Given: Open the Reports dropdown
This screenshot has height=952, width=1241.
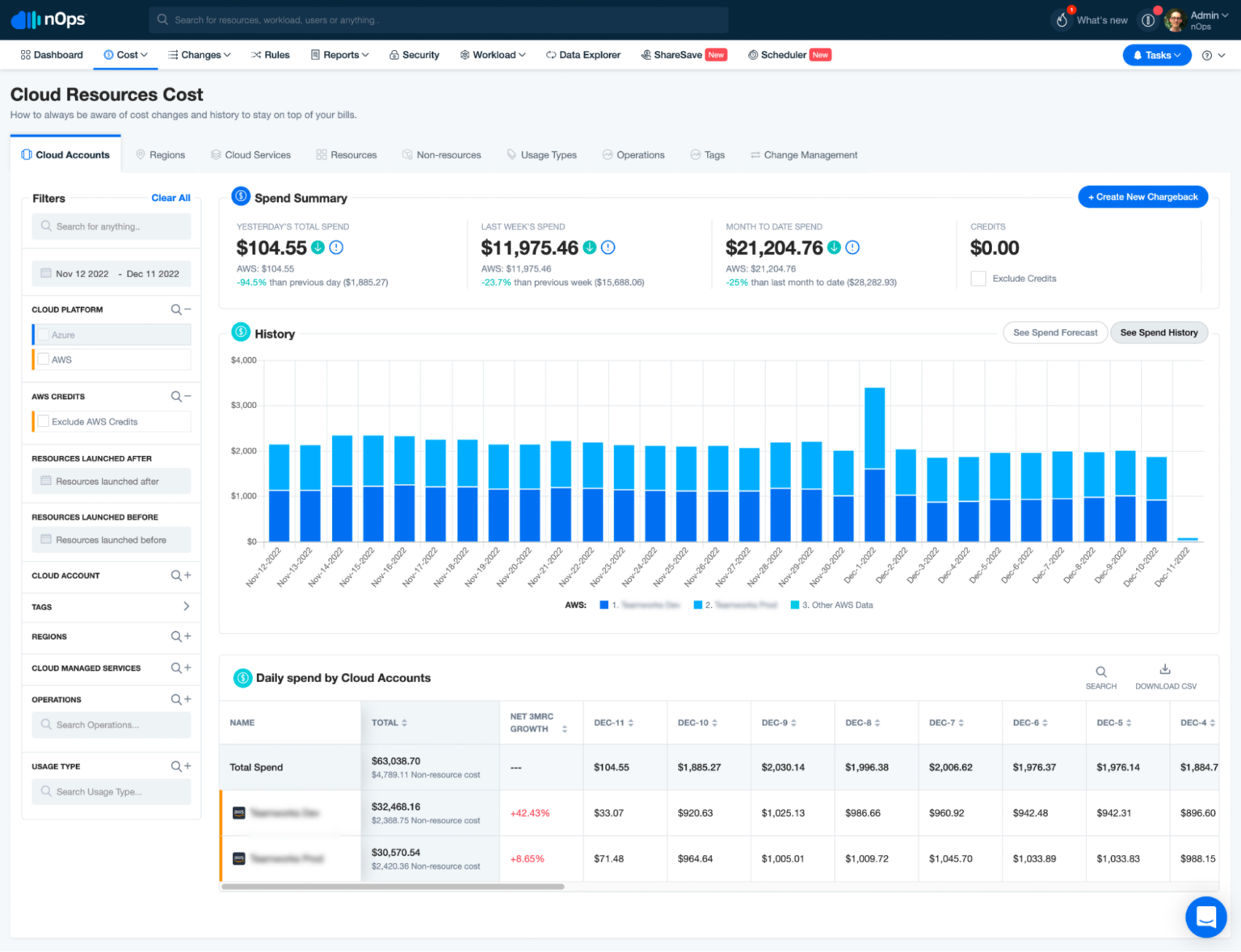Looking at the screenshot, I should coord(339,54).
